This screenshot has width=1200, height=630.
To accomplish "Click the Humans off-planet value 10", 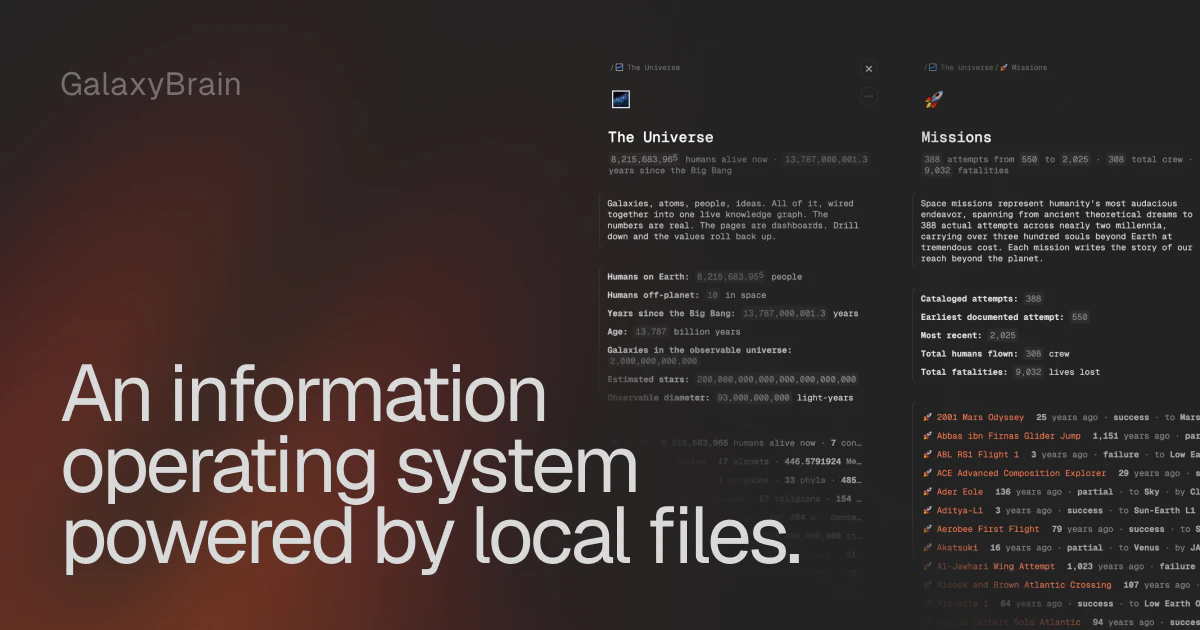I will [x=713, y=295].
